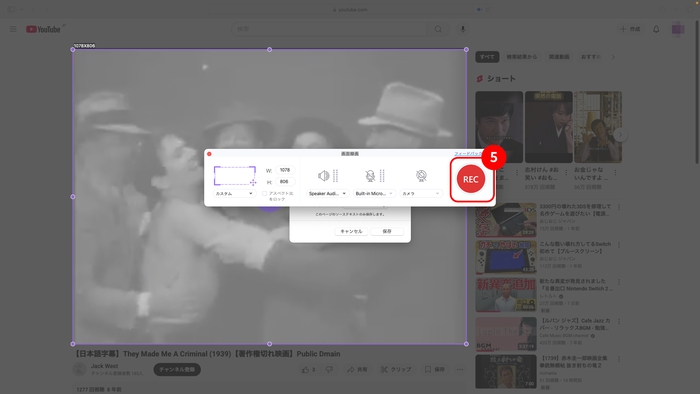Open the カメラ camera dropdown
This screenshot has width=700, height=394.
tap(421, 194)
